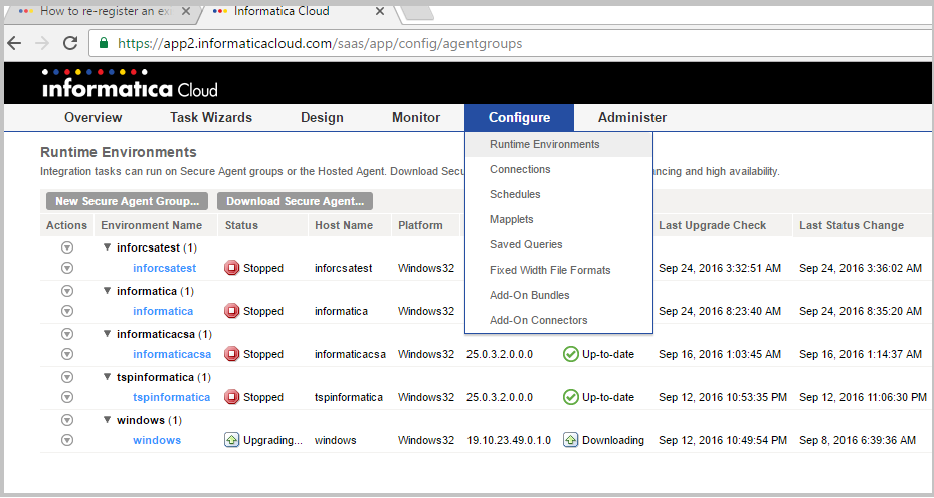Click the Configure tab
This screenshot has height=498, width=934.
click(519, 117)
